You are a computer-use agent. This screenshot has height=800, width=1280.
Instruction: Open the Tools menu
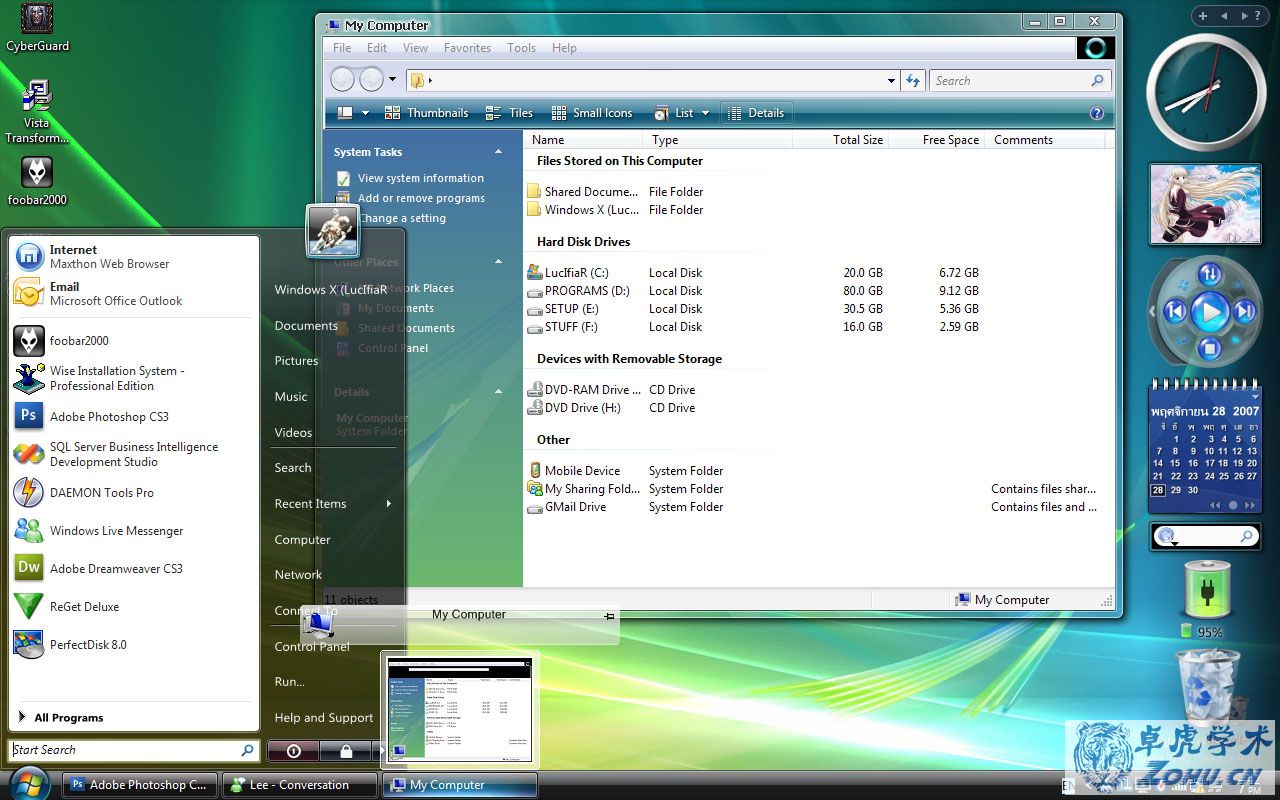[521, 48]
